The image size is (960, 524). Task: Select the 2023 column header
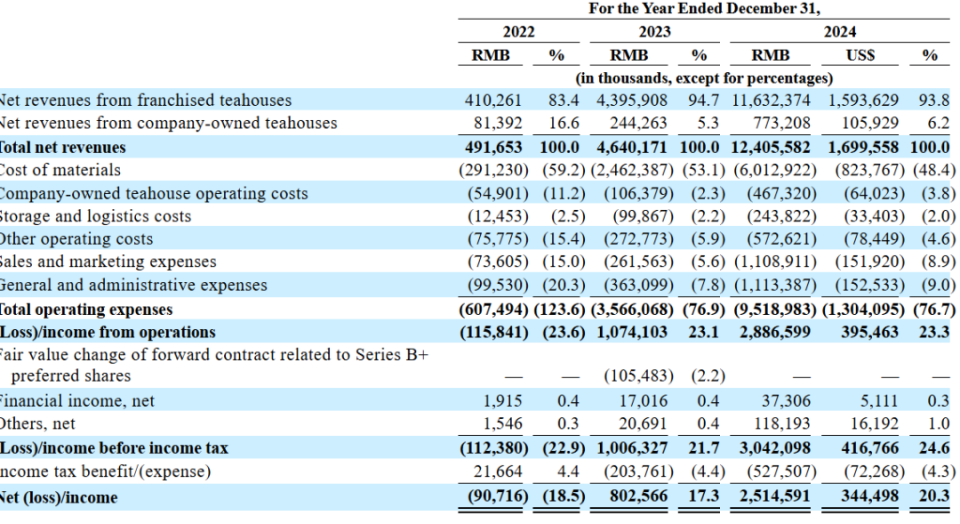coord(654,32)
